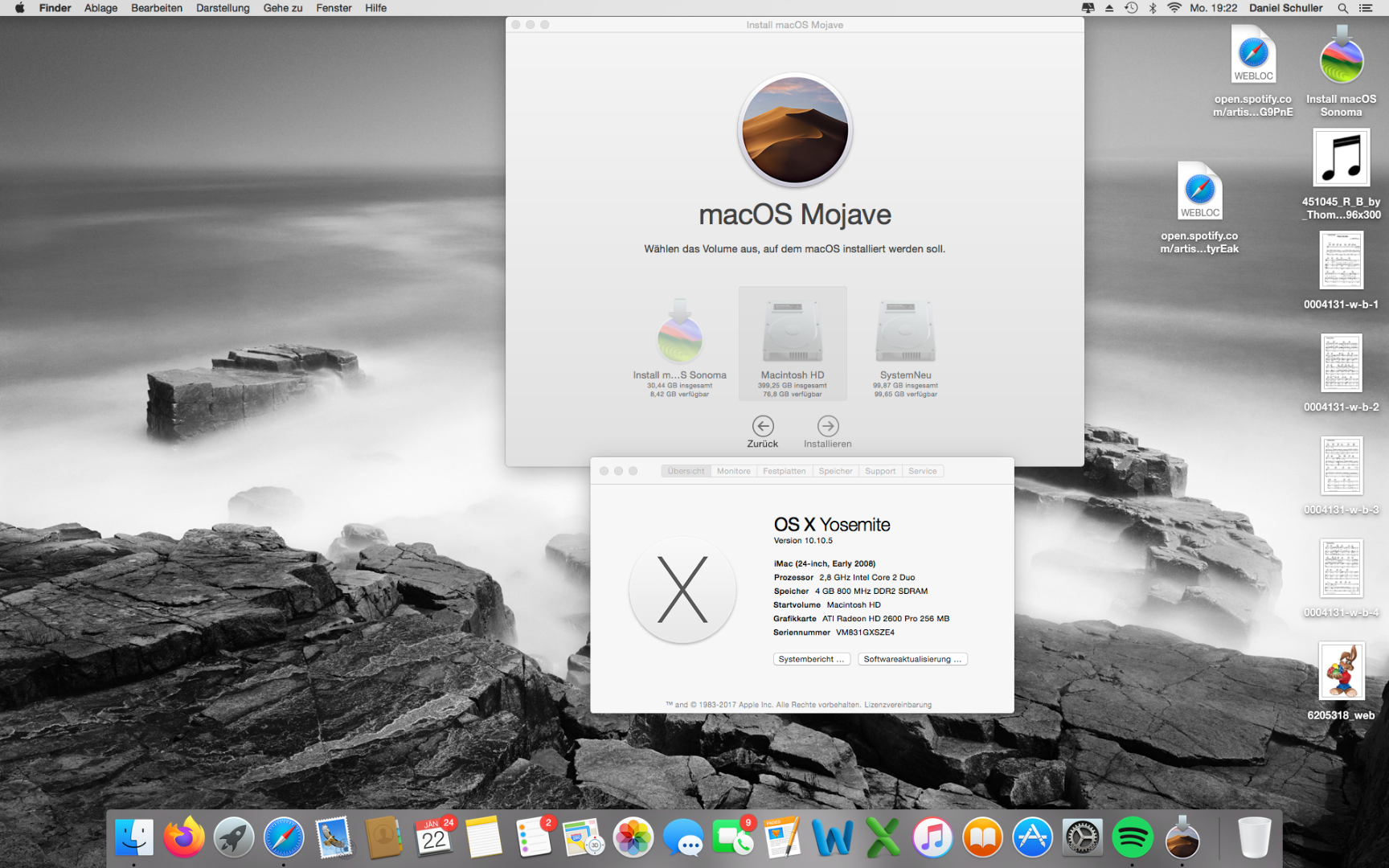Open Spotlight search in menu bar

(x=1342, y=8)
